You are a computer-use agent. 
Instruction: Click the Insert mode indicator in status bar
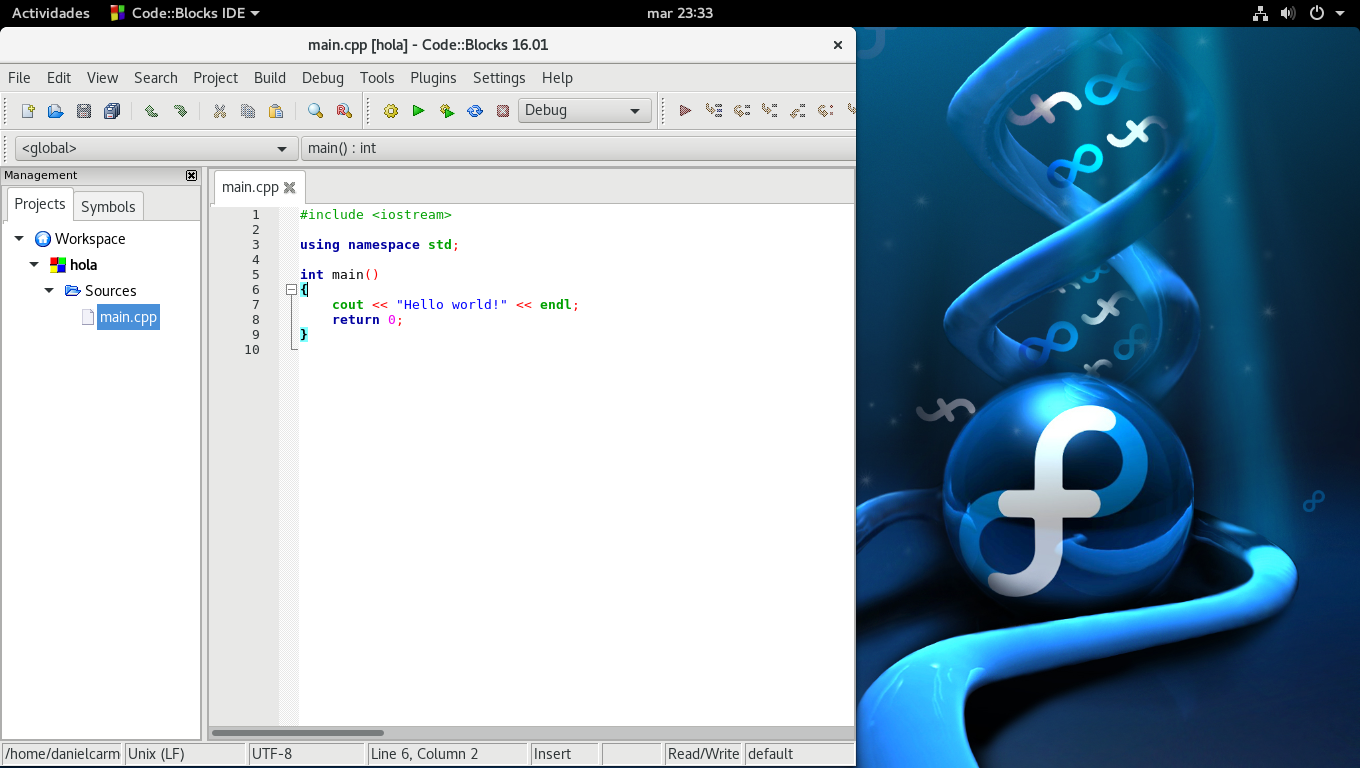(x=564, y=754)
